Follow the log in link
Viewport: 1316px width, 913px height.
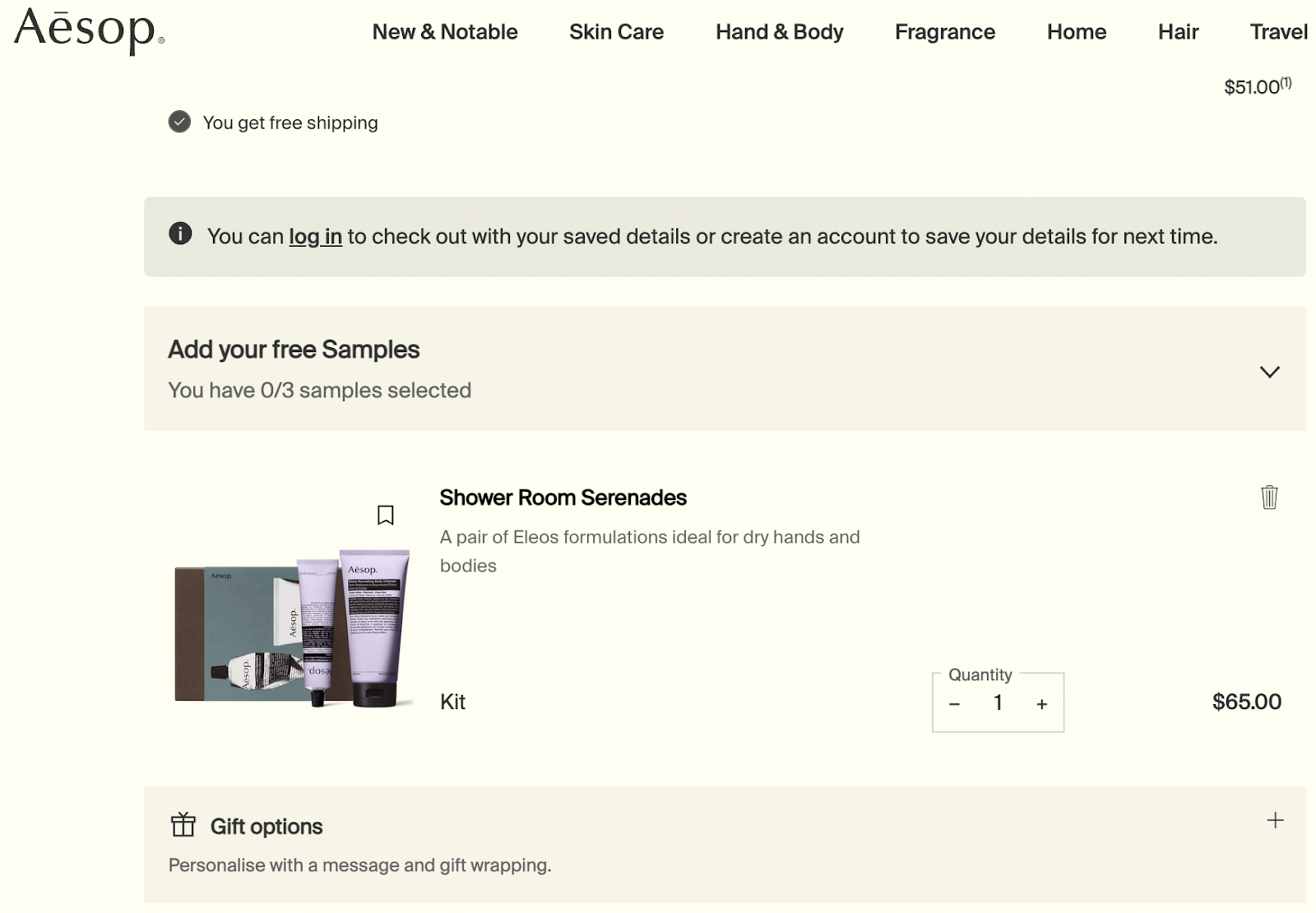315,237
